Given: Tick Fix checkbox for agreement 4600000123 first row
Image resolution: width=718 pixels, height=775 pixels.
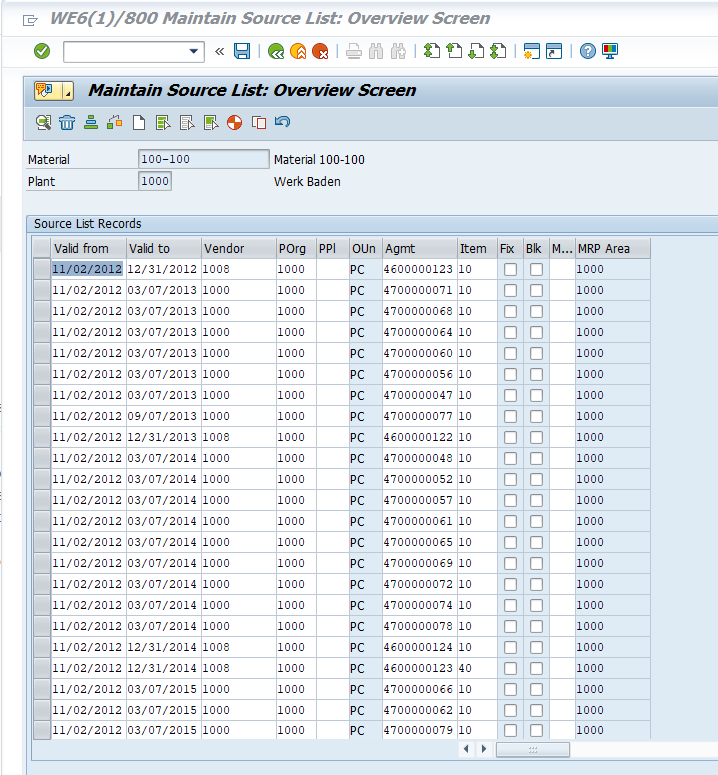Looking at the screenshot, I should point(510,270).
